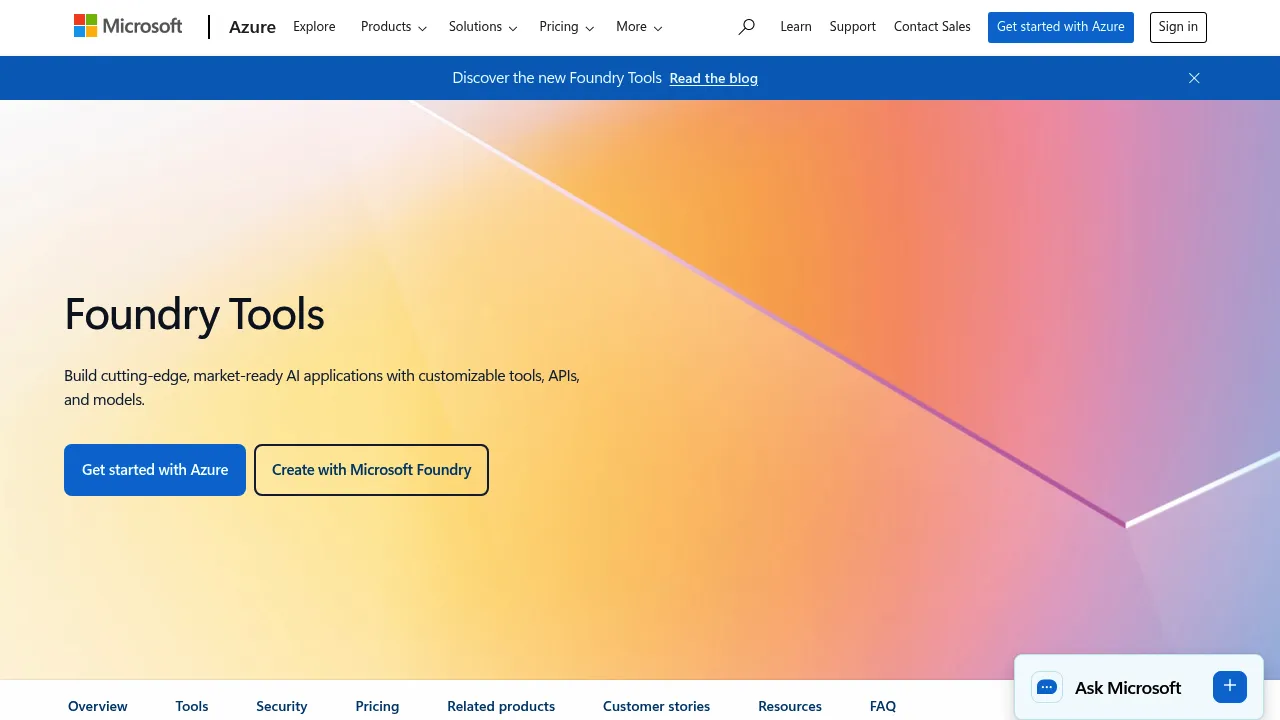Switch to the Security section tab
Viewport: 1280px width, 720px height.
(282, 706)
